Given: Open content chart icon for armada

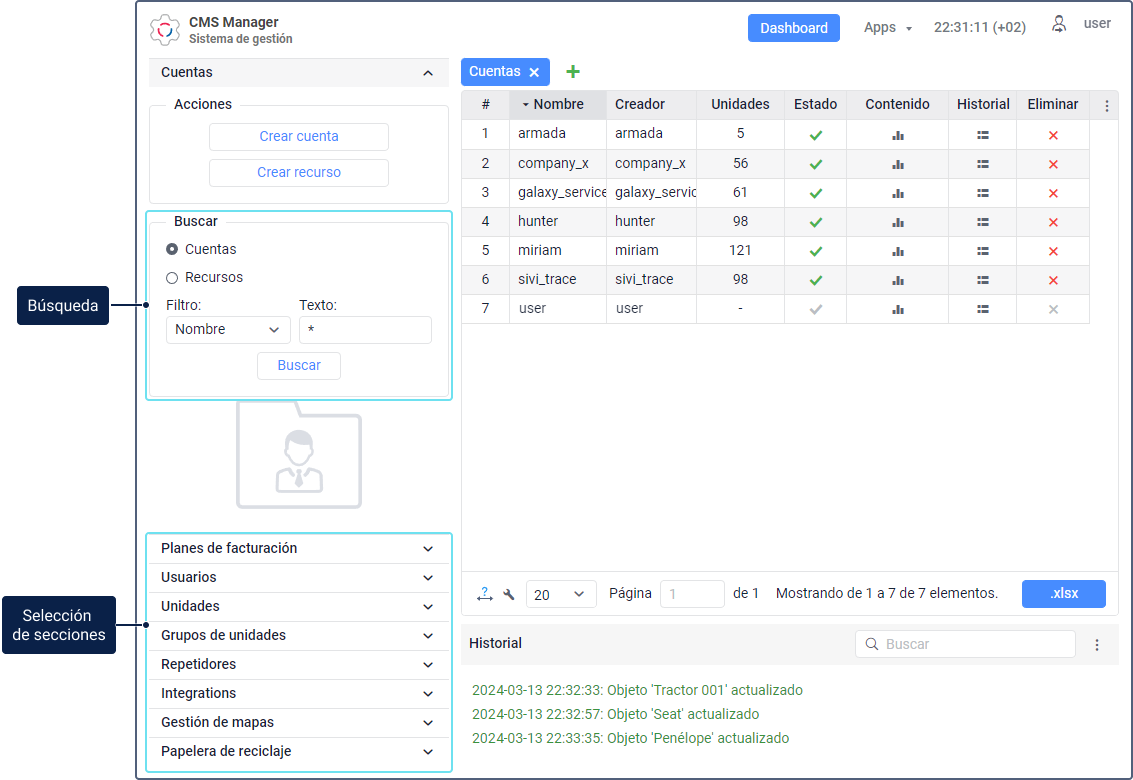Looking at the screenshot, I should coord(897,135).
